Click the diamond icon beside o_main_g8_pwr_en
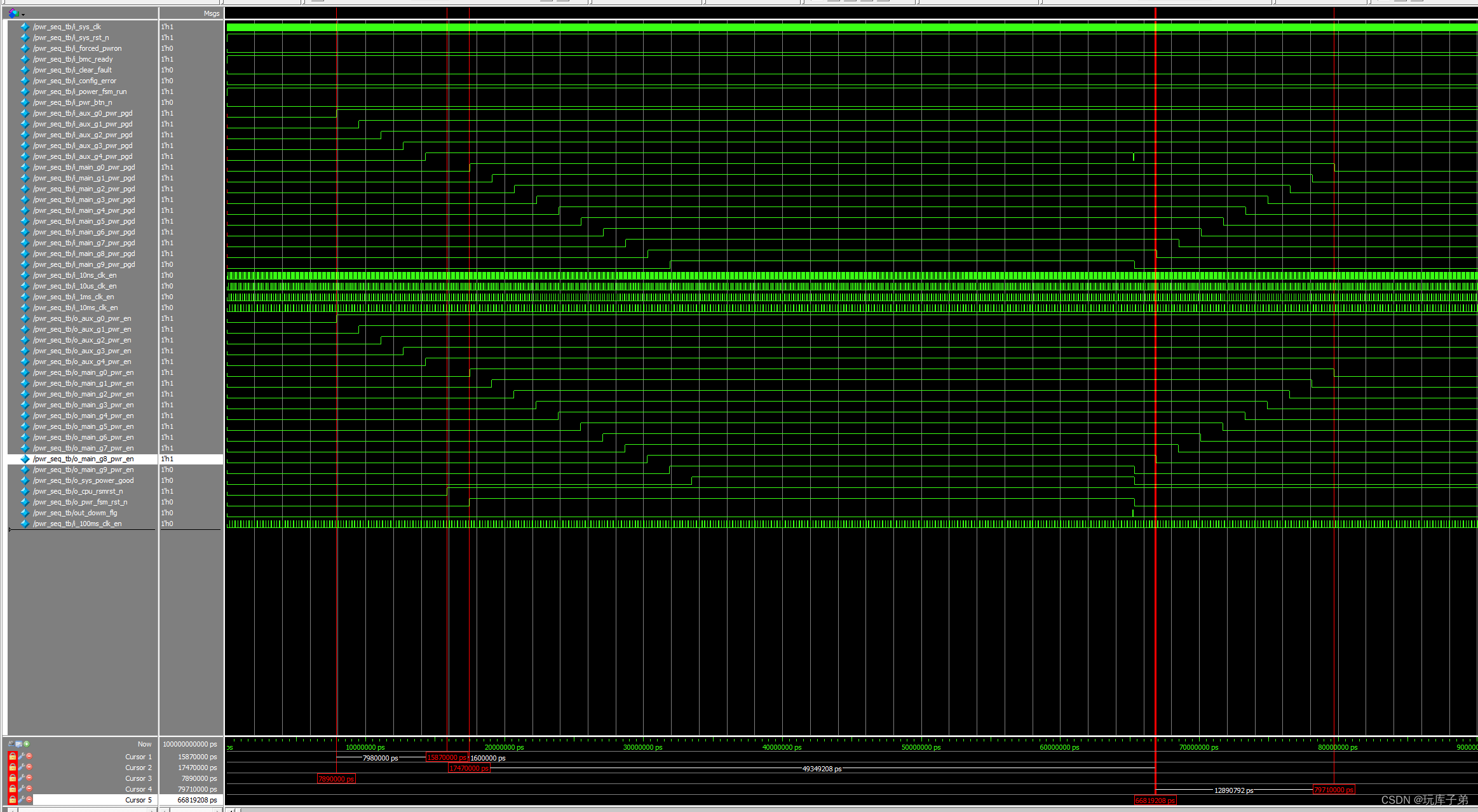This screenshot has width=1478, height=812. tap(25, 459)
